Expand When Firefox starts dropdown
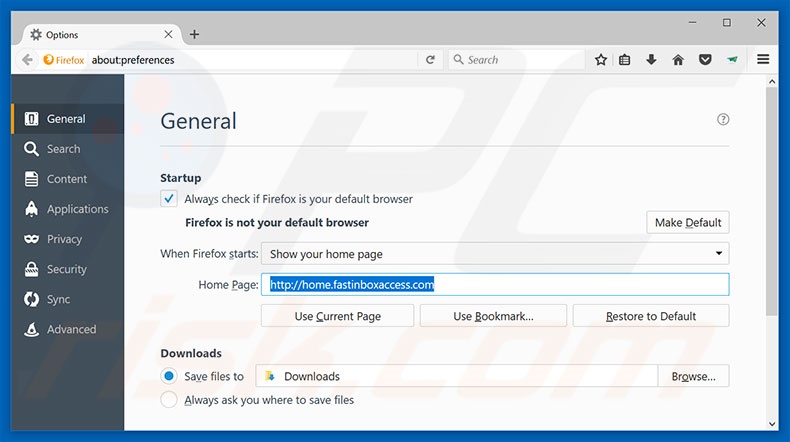Screen dimensions: 790x442 click(x=495, y=254)
